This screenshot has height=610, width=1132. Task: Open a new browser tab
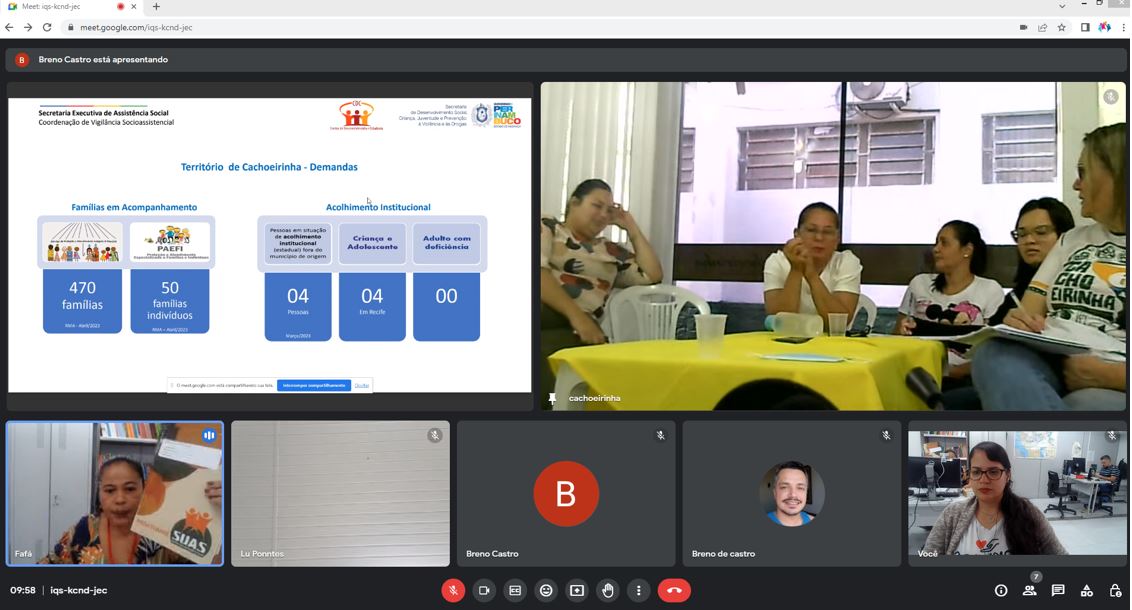pyautogui.click(x=156, y=7)
